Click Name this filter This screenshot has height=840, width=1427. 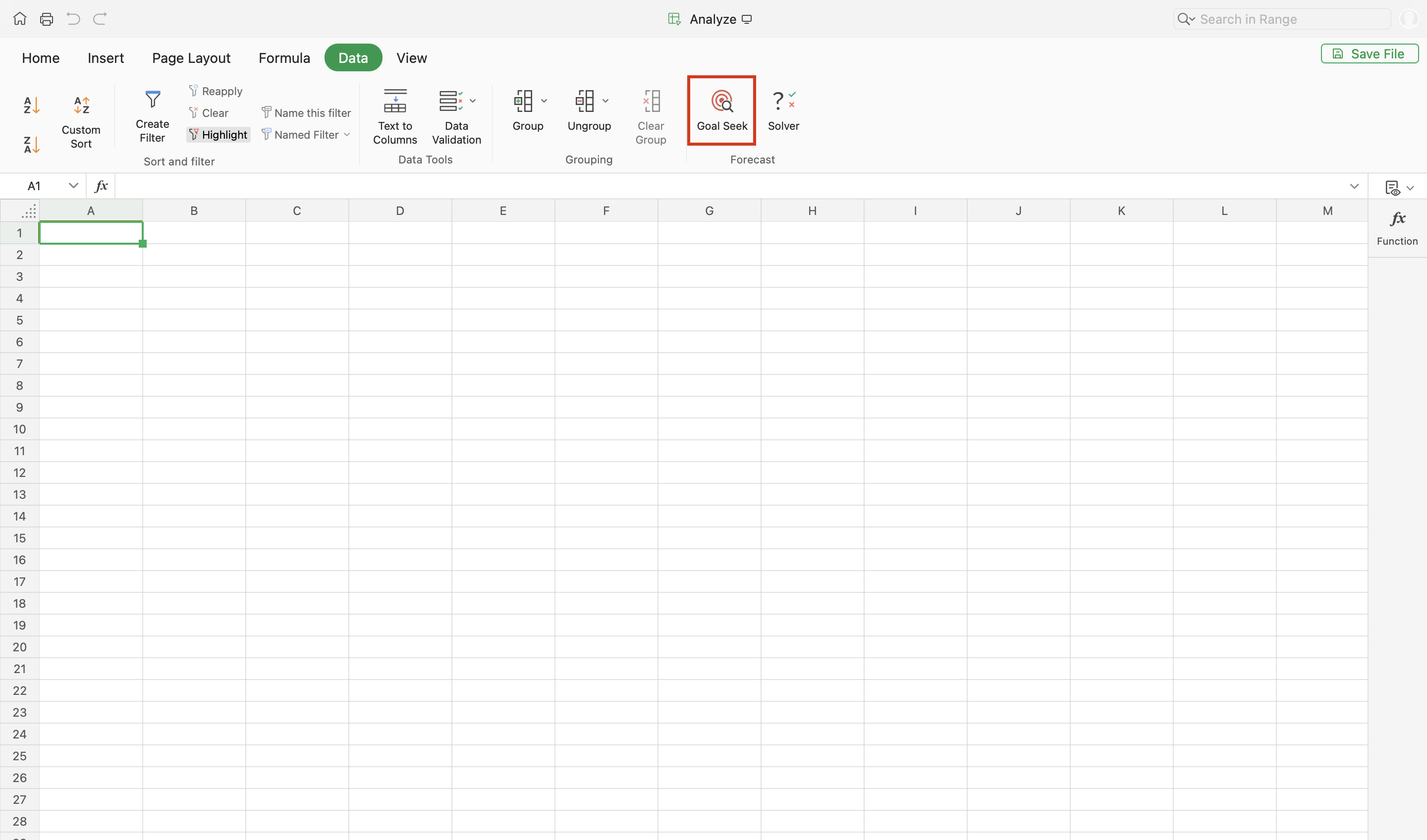tap(306, 112)
